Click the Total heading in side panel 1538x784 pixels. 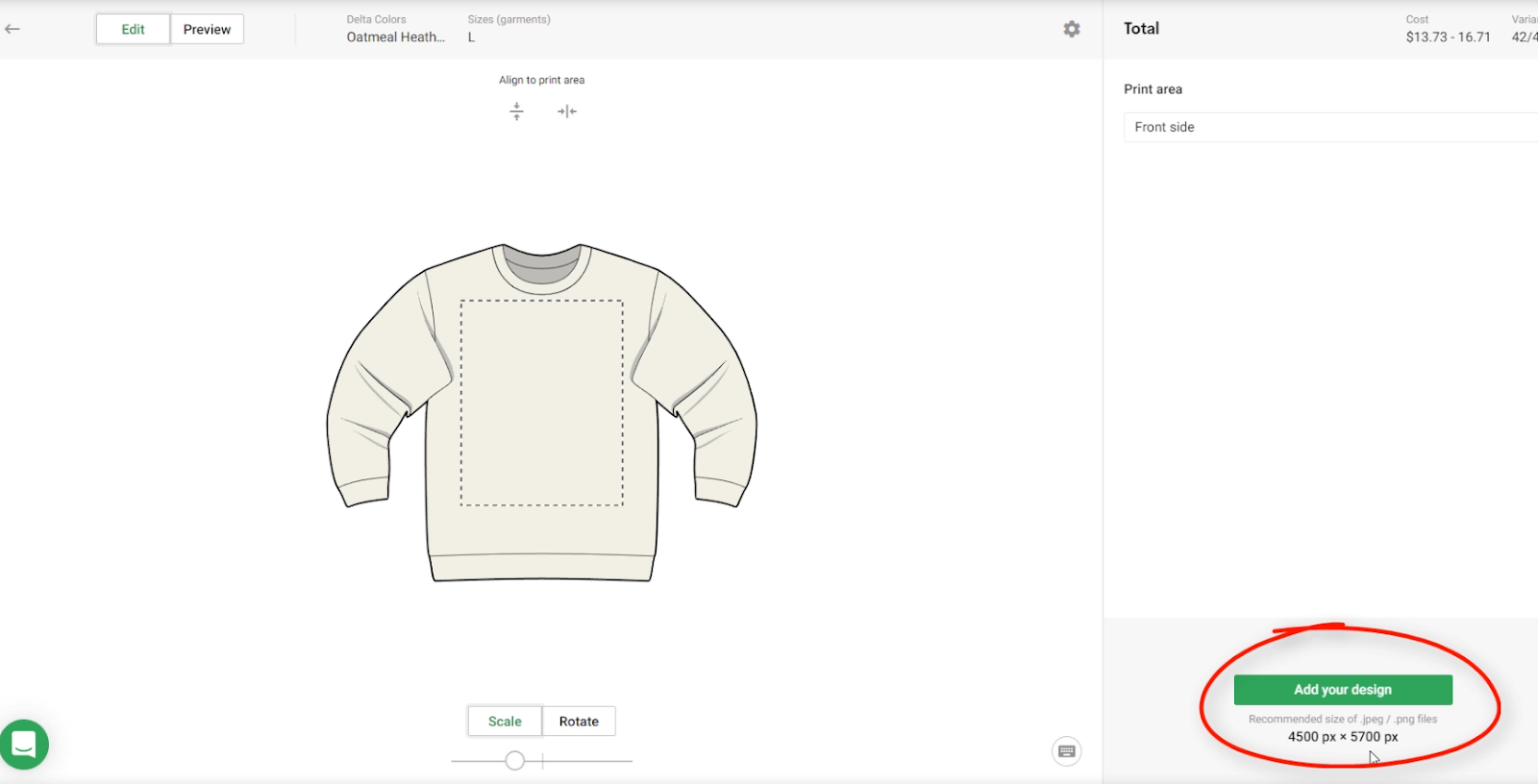tap(1141, 29)
